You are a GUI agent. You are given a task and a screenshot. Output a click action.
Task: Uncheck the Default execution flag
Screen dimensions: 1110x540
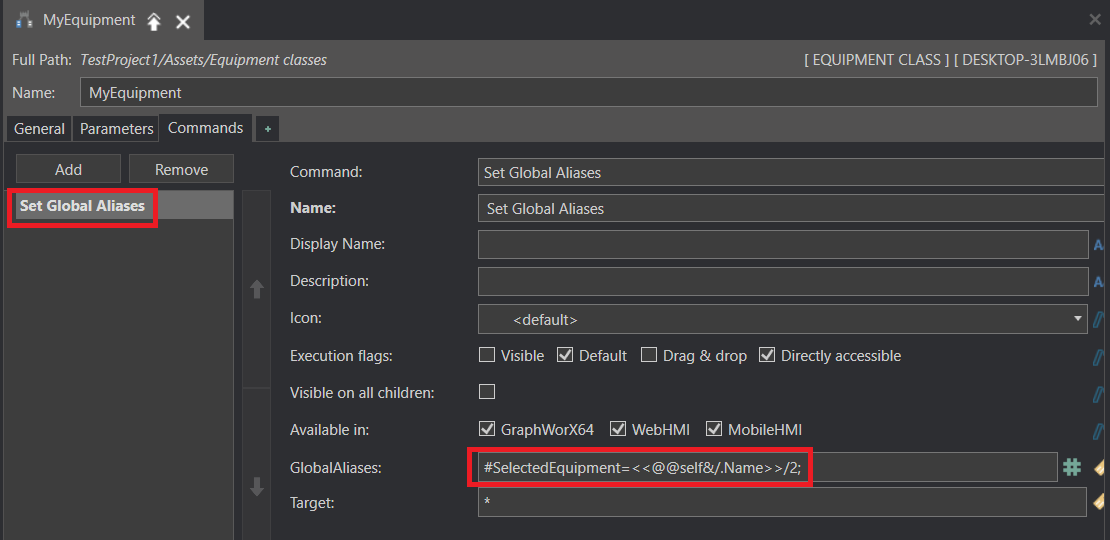click(x=565, y=355)
